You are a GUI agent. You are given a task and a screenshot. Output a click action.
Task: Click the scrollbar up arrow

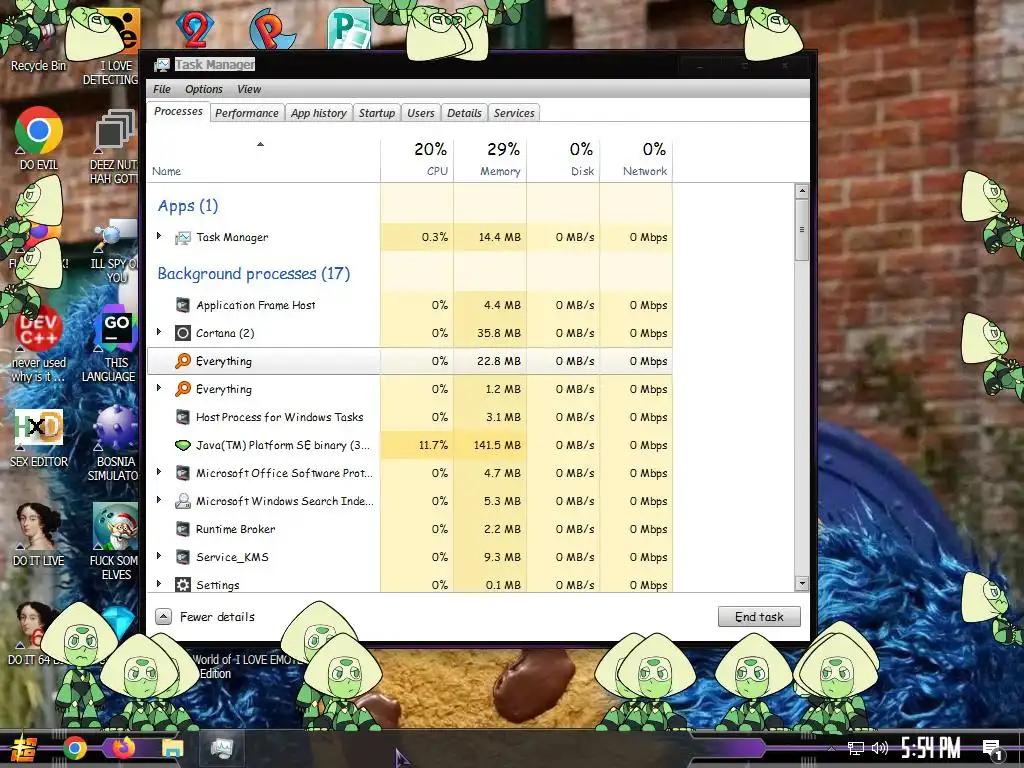(x=802, y=191)
